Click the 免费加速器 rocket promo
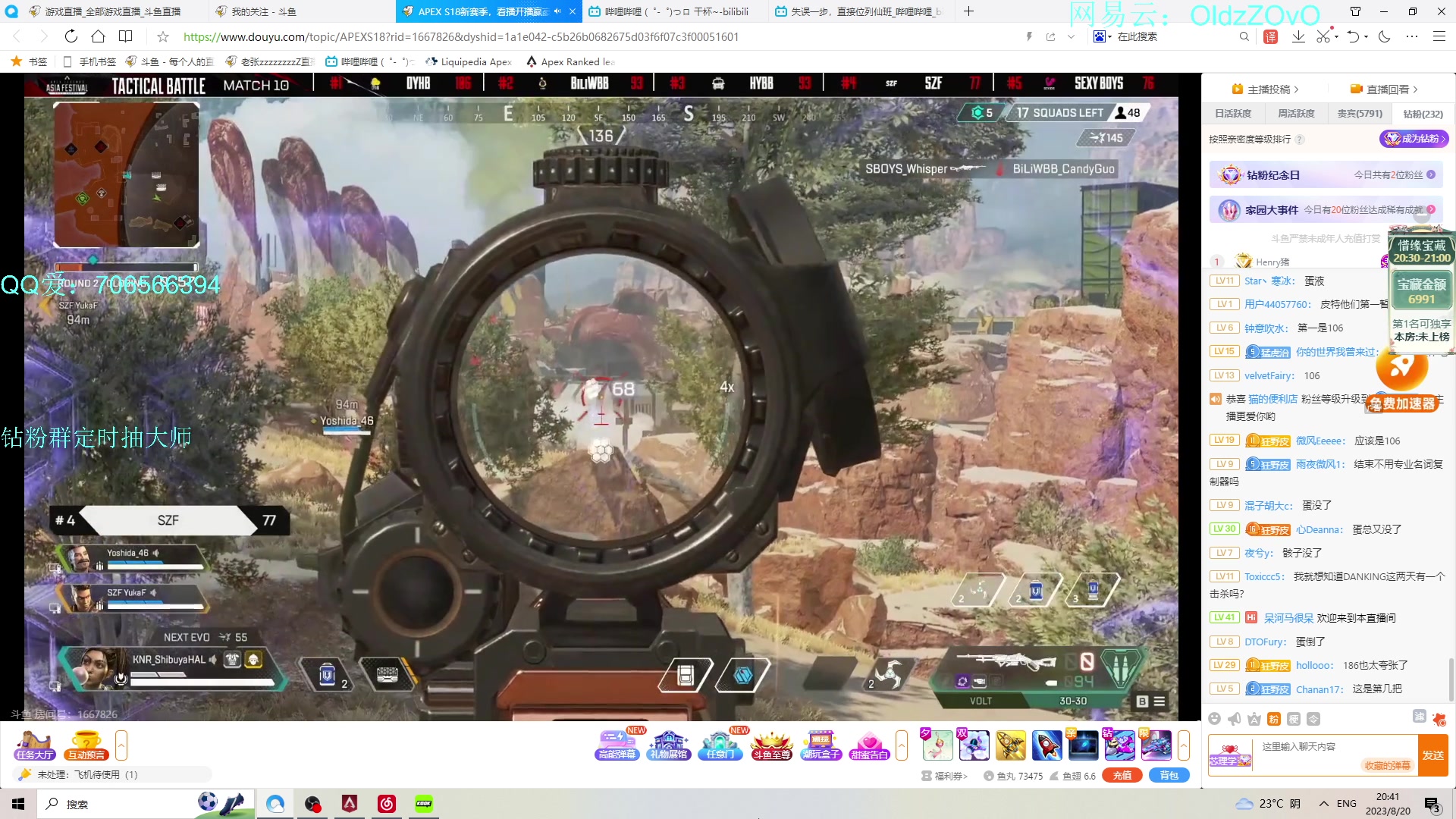The image size is (1456, 819). point(1403,381)
